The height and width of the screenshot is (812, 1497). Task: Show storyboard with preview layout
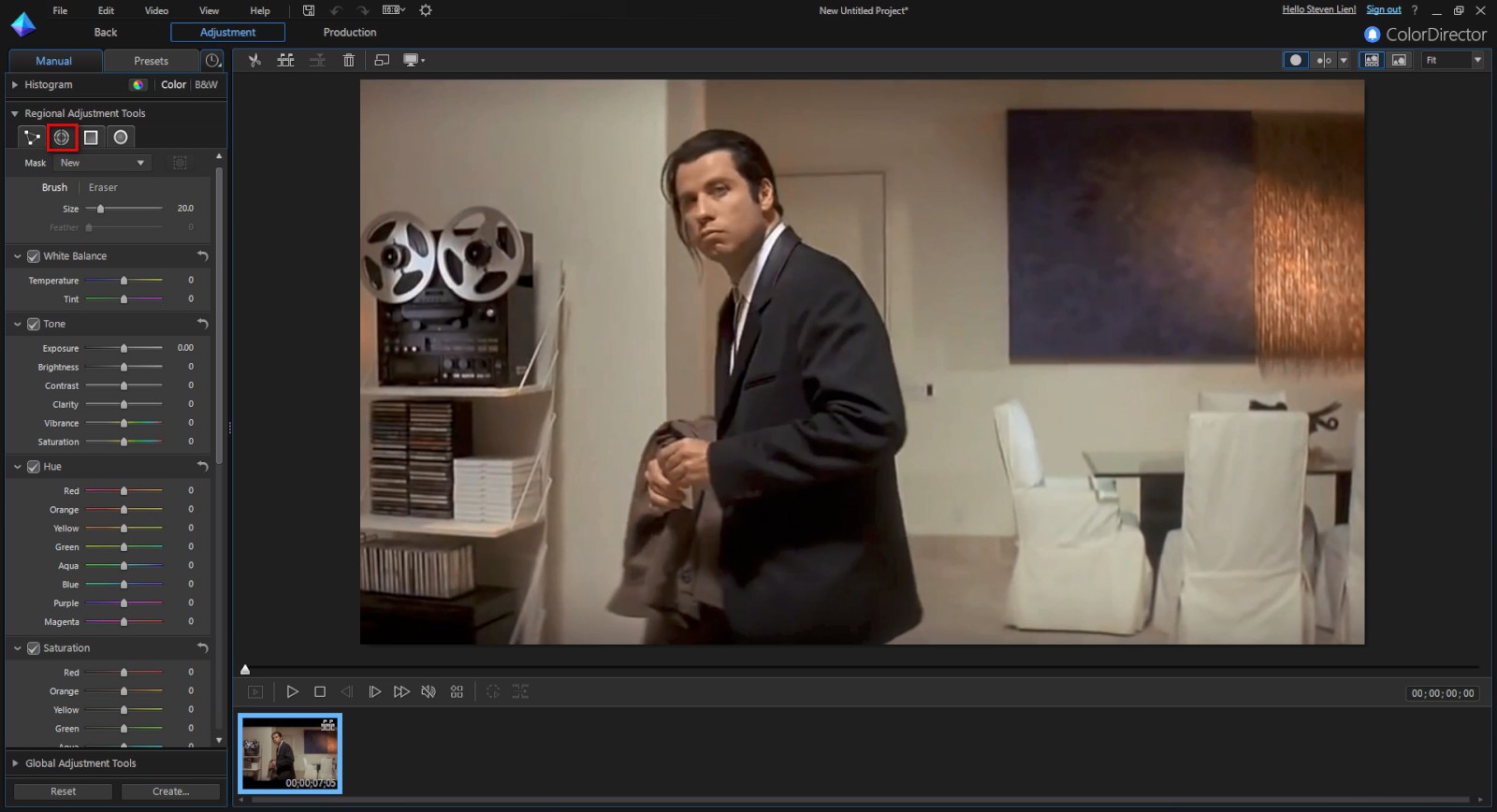pos(1372,60)
